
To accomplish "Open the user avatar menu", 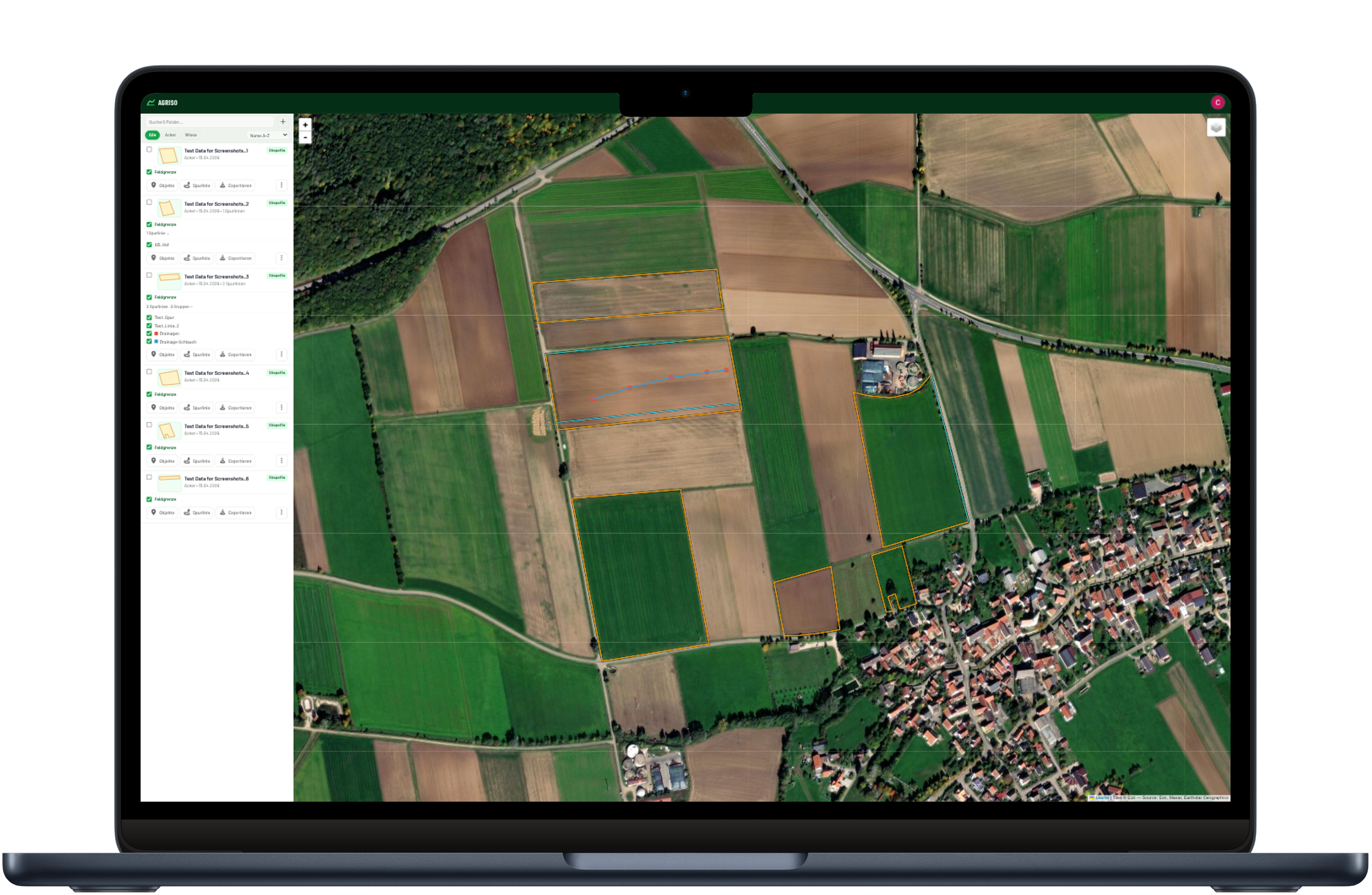I will pos(1217,103).
